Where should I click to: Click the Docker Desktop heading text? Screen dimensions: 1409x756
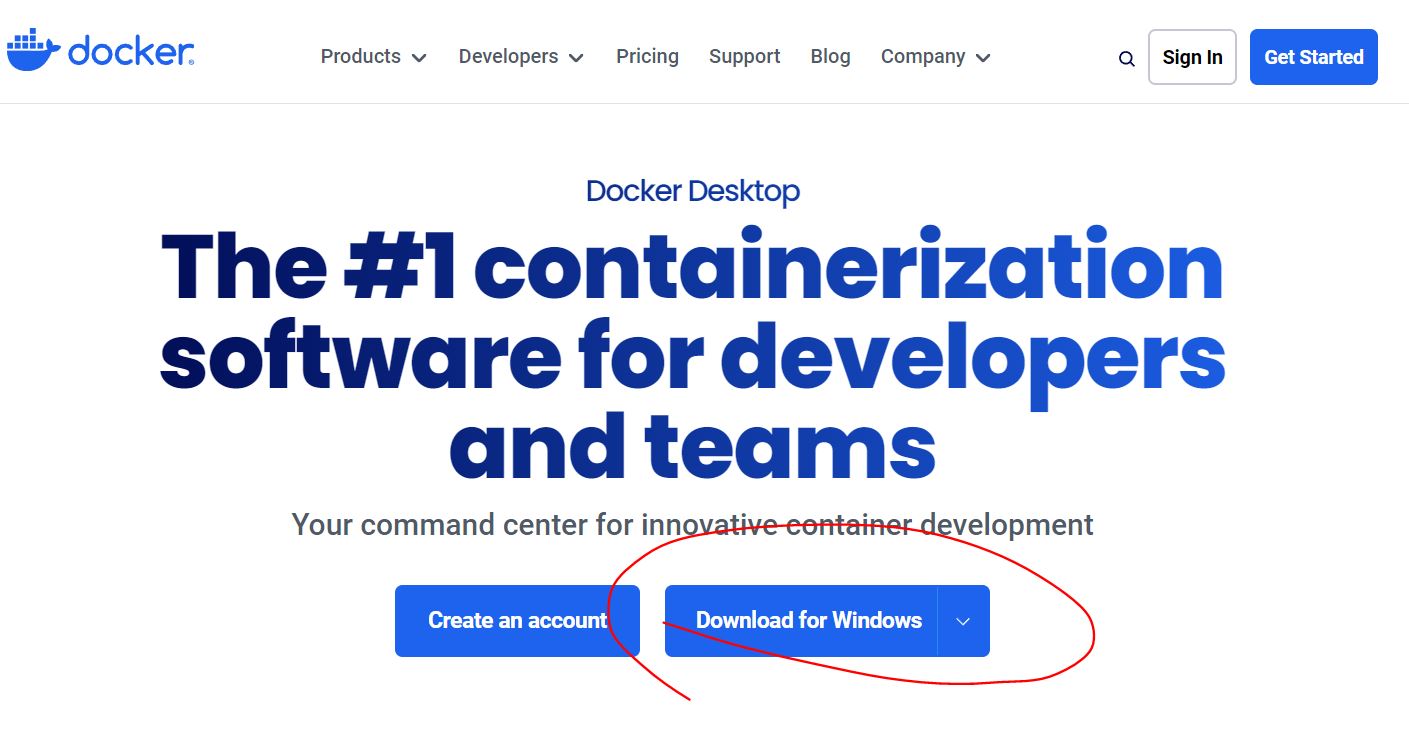(693, 191)
